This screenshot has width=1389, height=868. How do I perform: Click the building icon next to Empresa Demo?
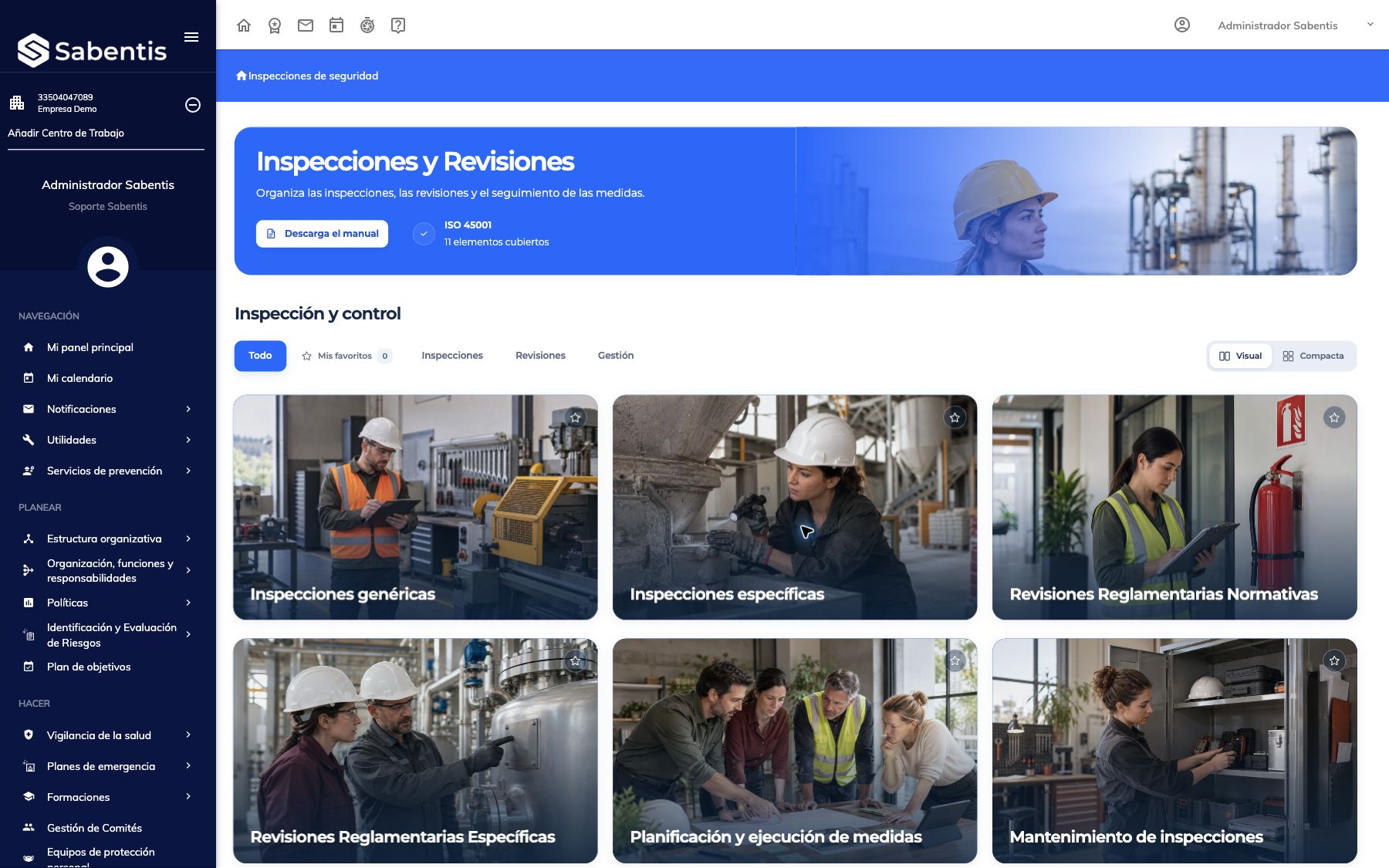pos(17,103)
